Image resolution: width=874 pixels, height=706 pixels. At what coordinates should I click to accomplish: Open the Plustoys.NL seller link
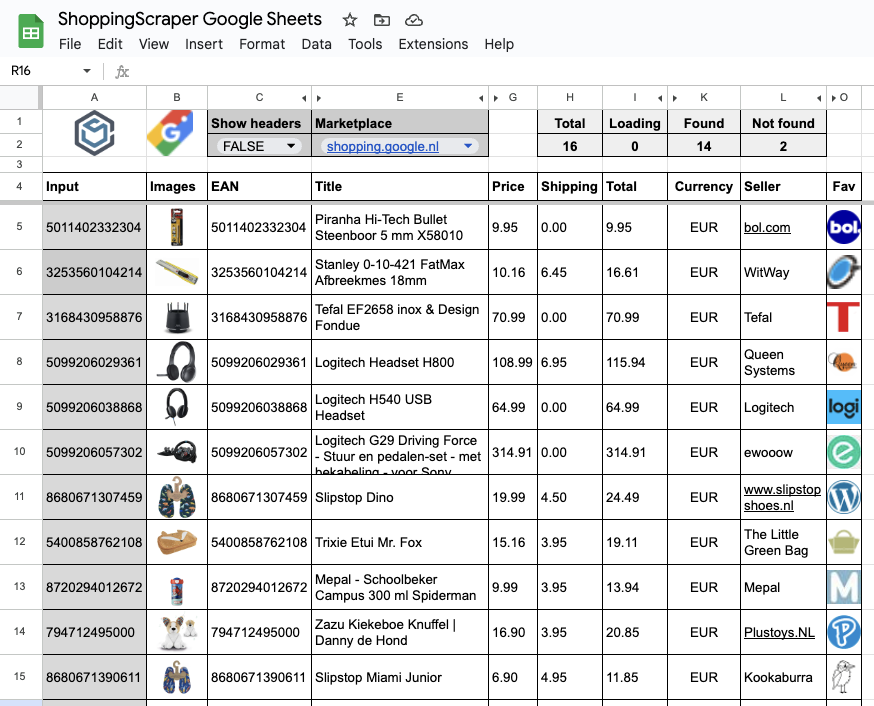click(x=779, y=632)
